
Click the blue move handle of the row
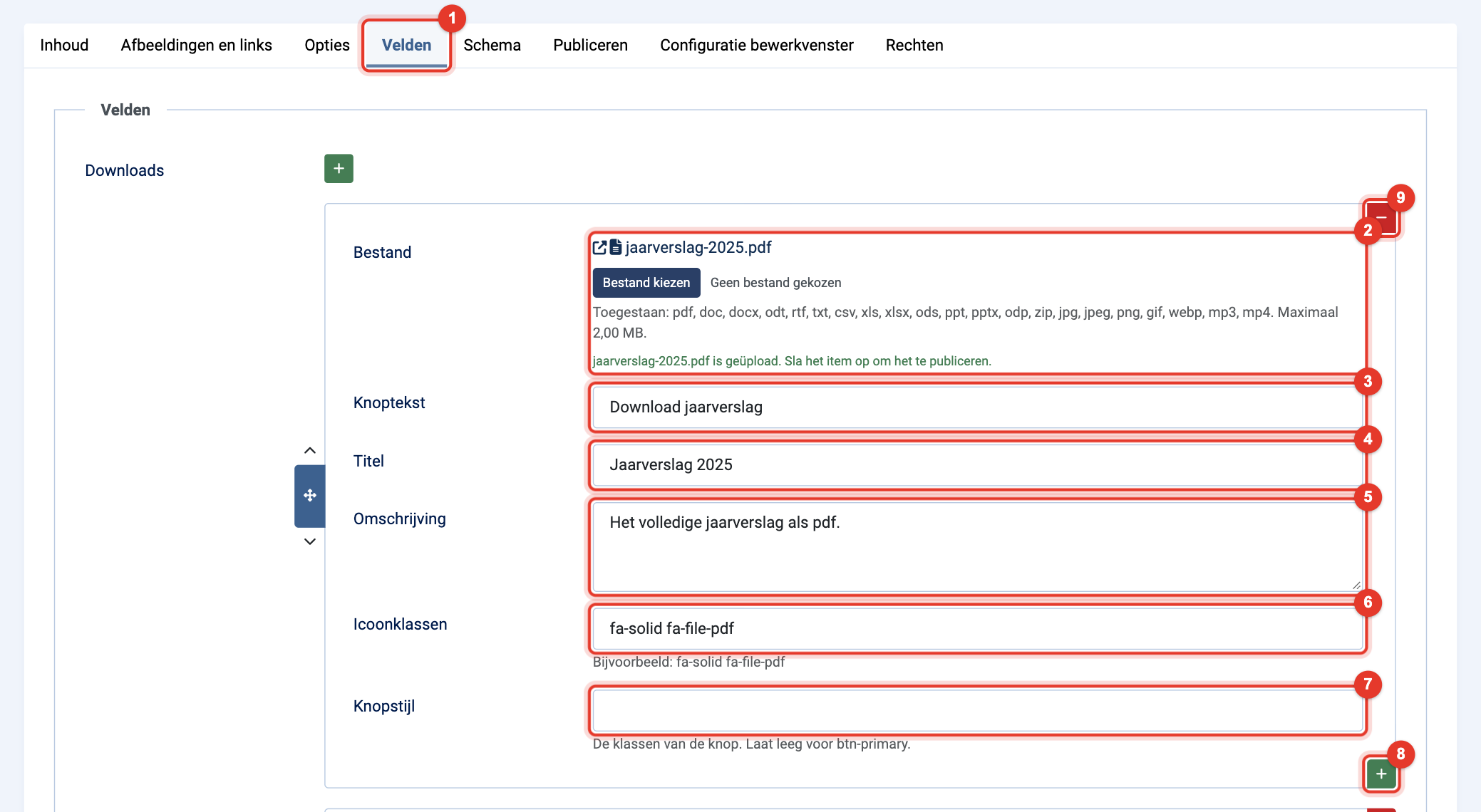309,496
